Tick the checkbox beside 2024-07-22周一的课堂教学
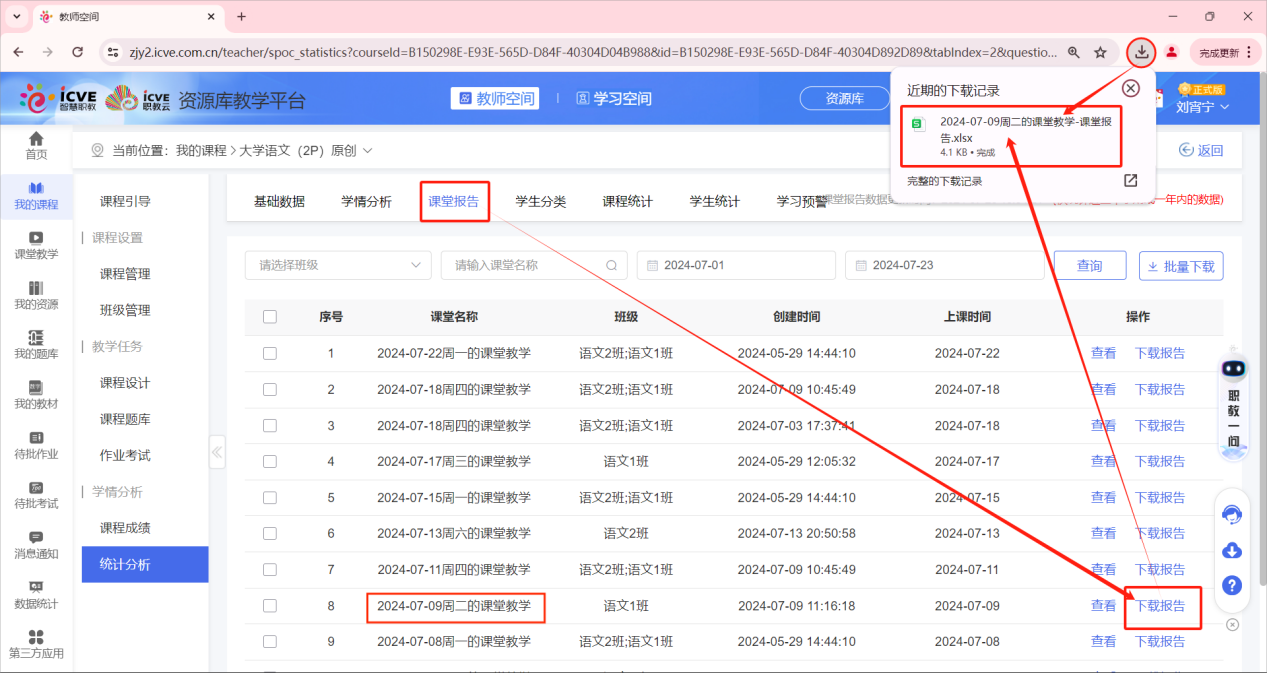Viewport: 1267px width, 673px height. [x=269, y=353]
